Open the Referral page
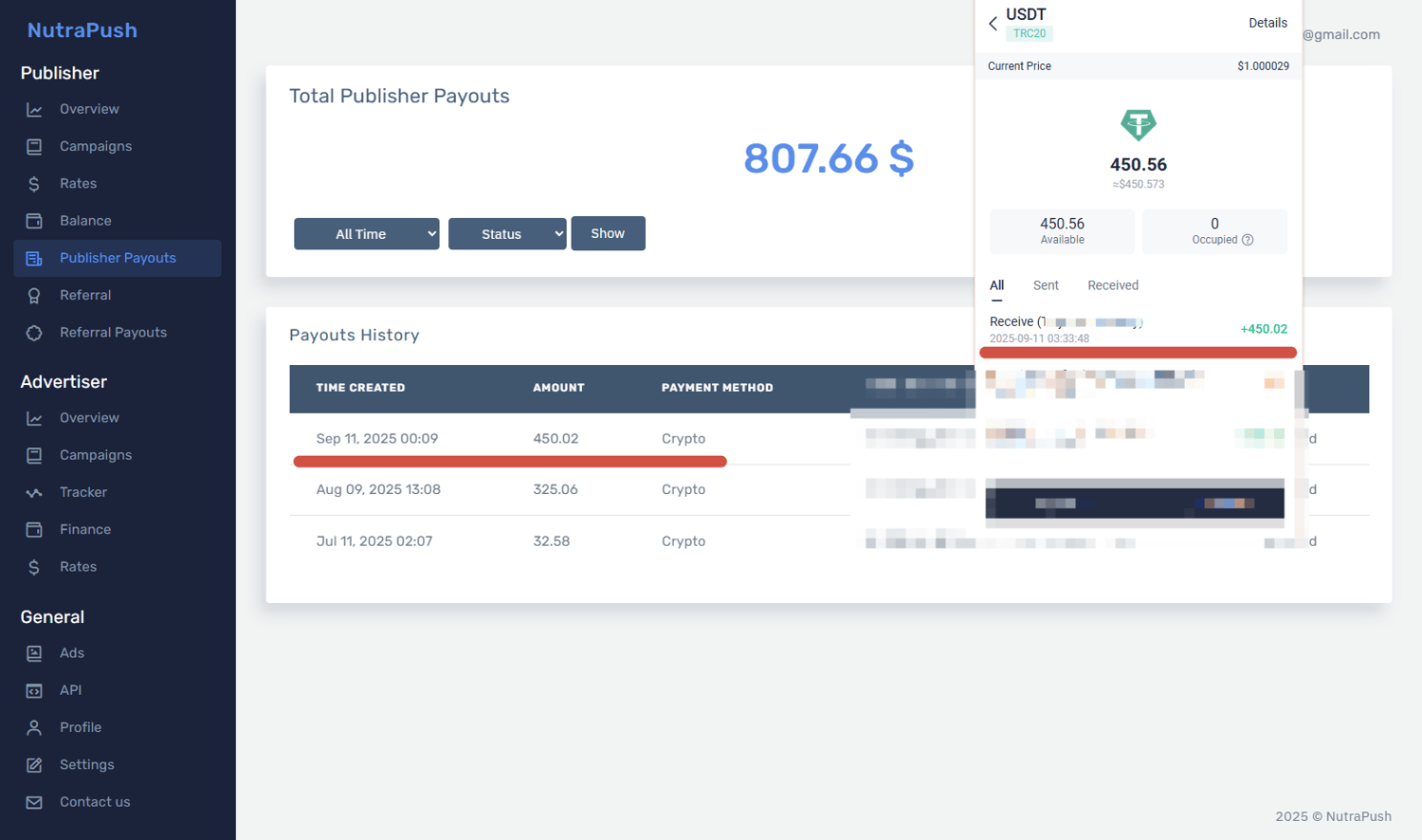Image resolution: width=1422 pixels, height=840 pixels. click(85, 295)
